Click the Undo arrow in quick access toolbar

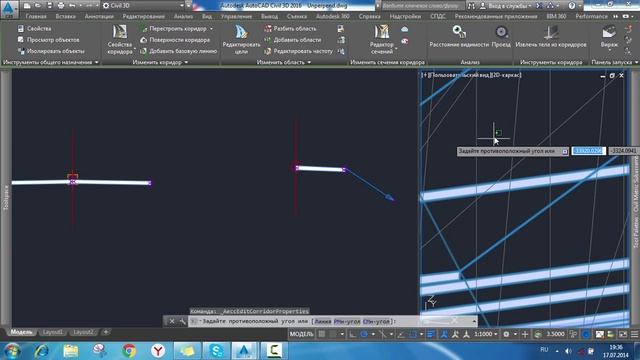click(73, 6)
